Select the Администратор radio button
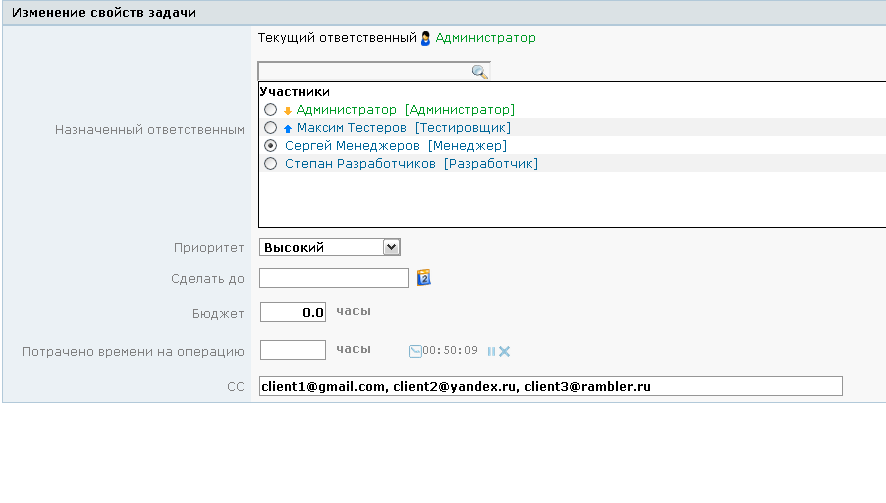 click(x=270, y=110)
